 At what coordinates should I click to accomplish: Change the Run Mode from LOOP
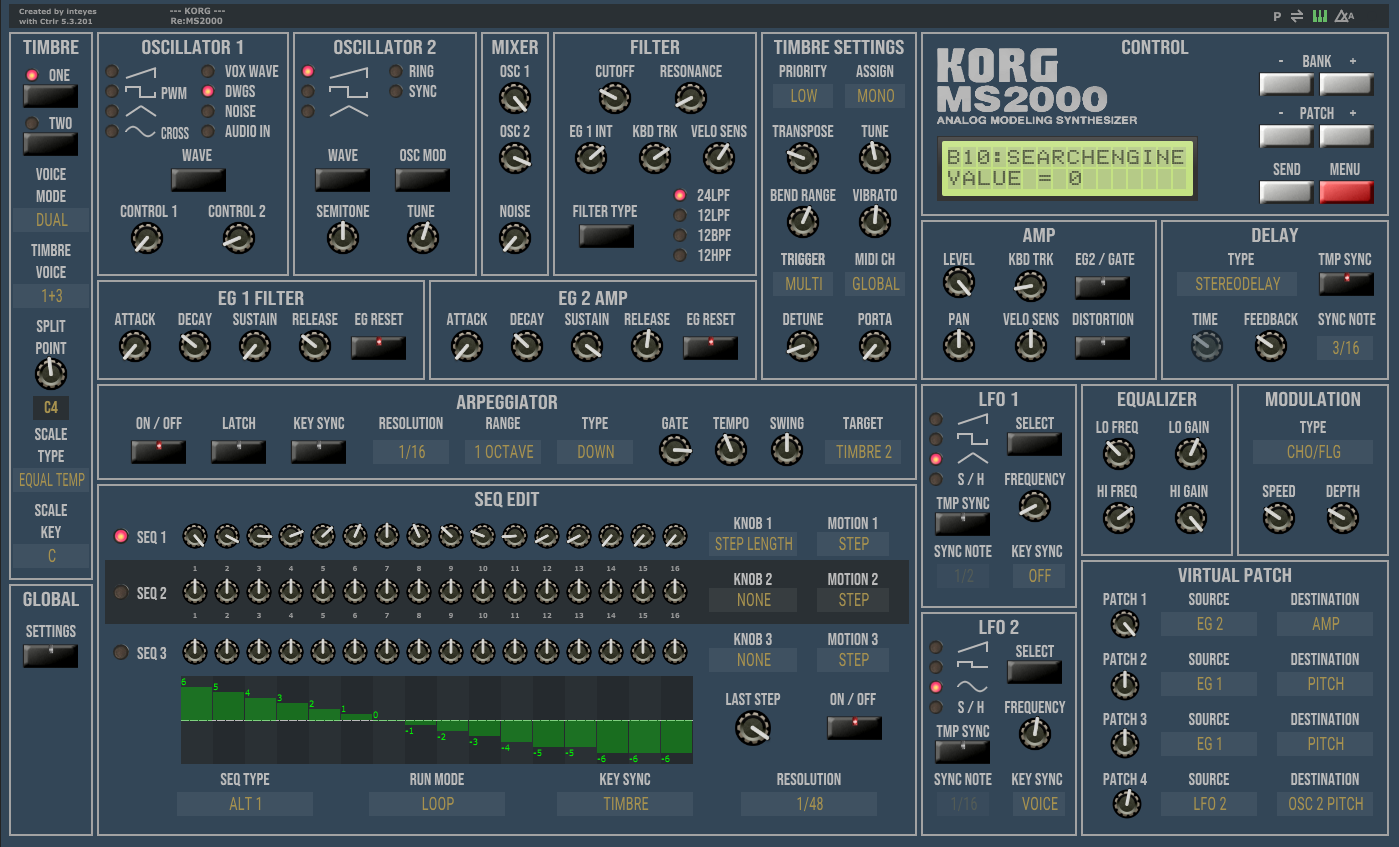click(x=437, y=804)
